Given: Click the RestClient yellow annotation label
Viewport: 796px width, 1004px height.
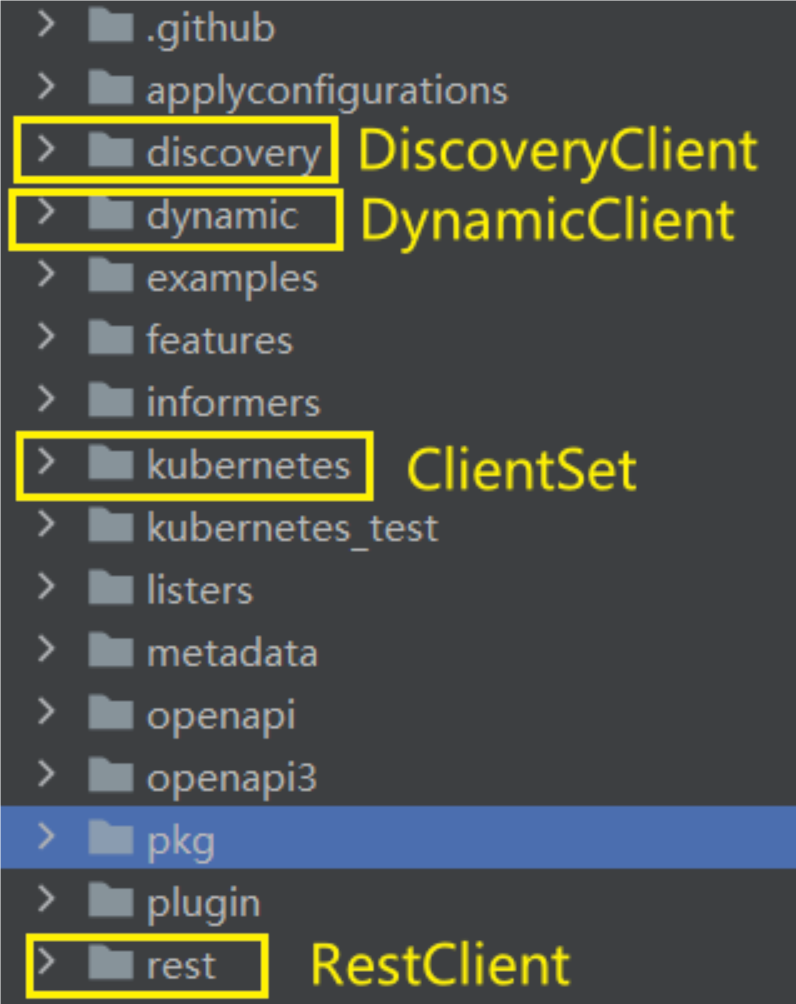Looking at the screenshot, I should tap(440, 965).
